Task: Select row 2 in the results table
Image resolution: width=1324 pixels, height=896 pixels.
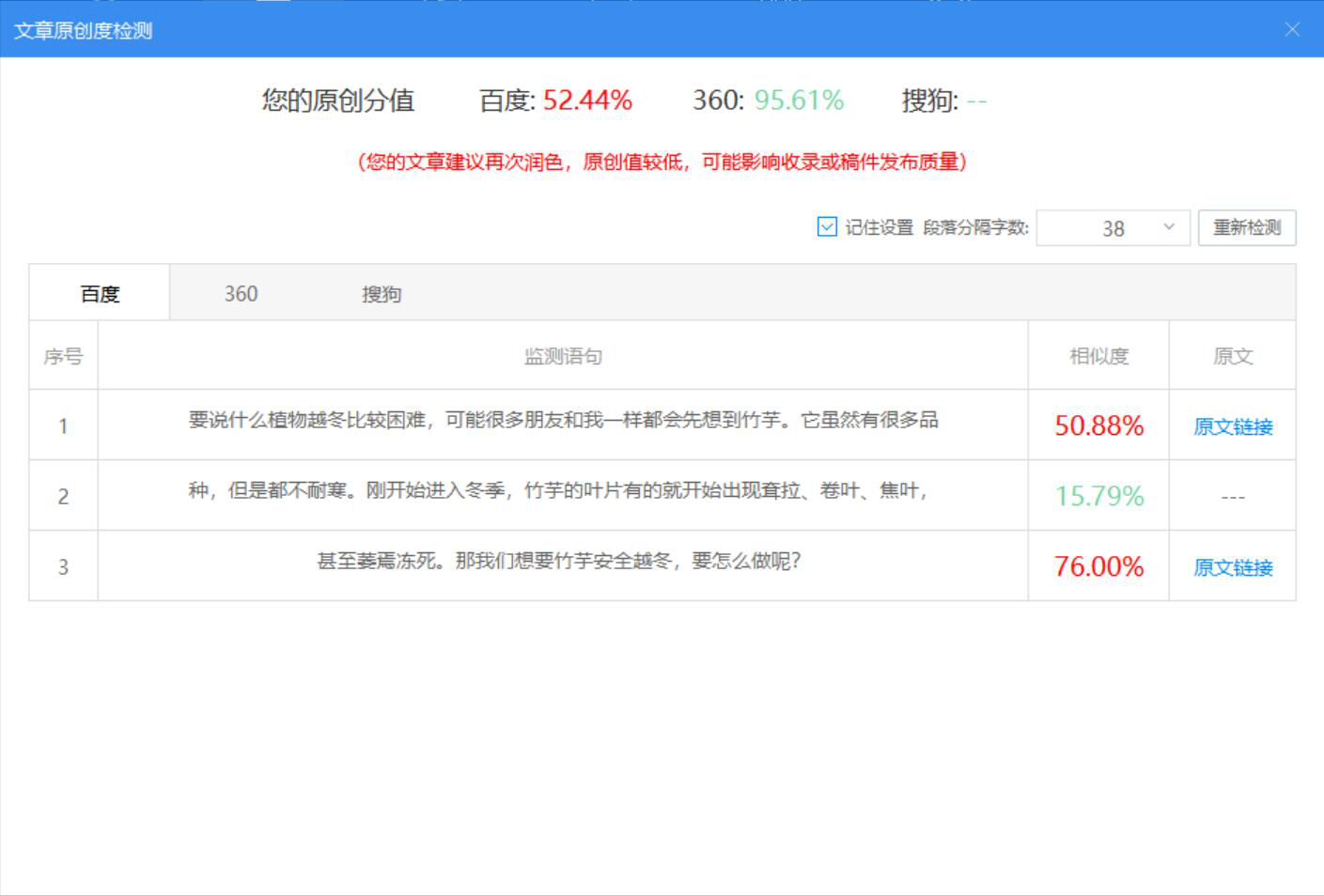Action: [562, 495]
